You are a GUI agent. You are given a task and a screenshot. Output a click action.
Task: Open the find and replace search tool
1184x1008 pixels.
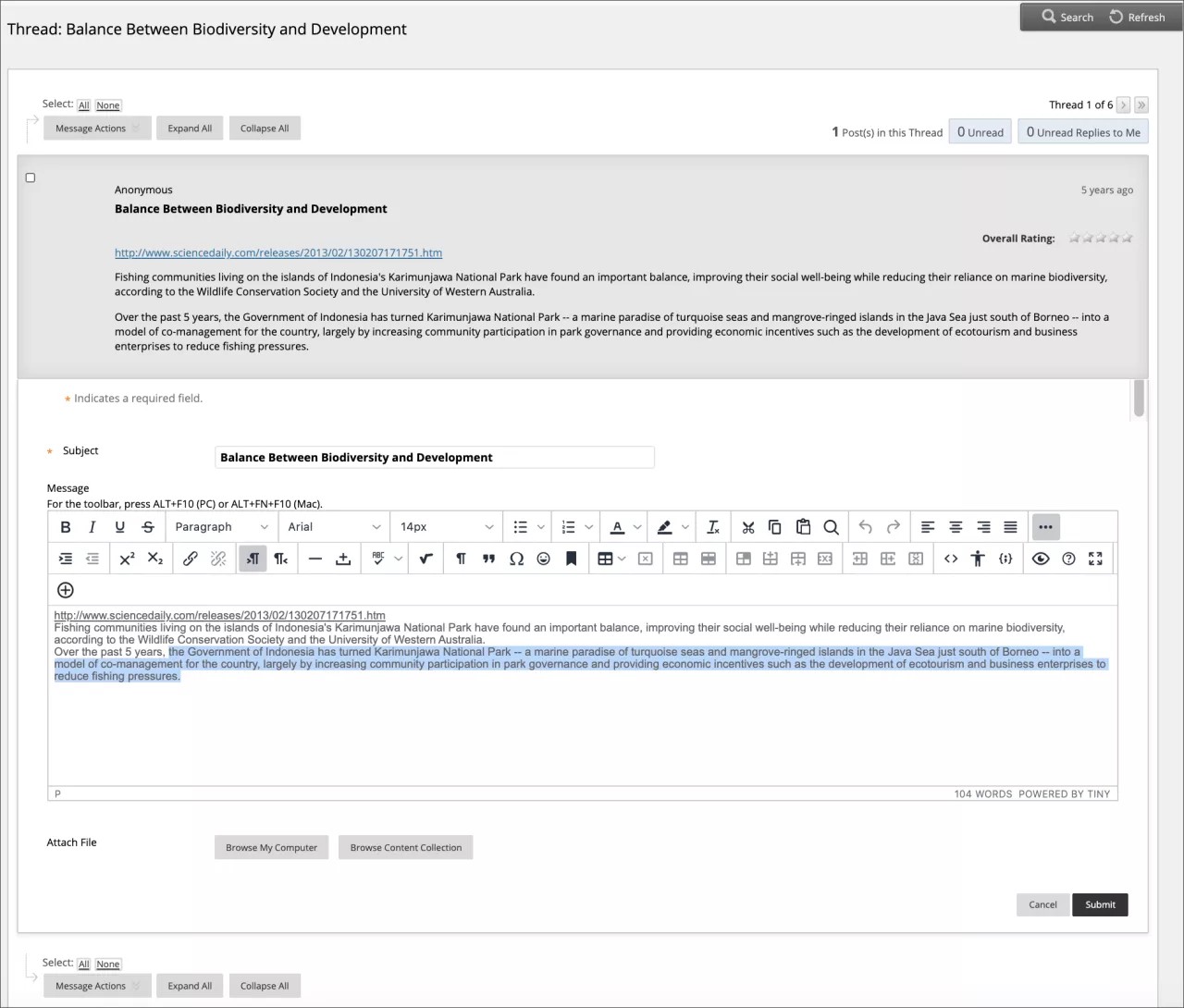point(831,527)
